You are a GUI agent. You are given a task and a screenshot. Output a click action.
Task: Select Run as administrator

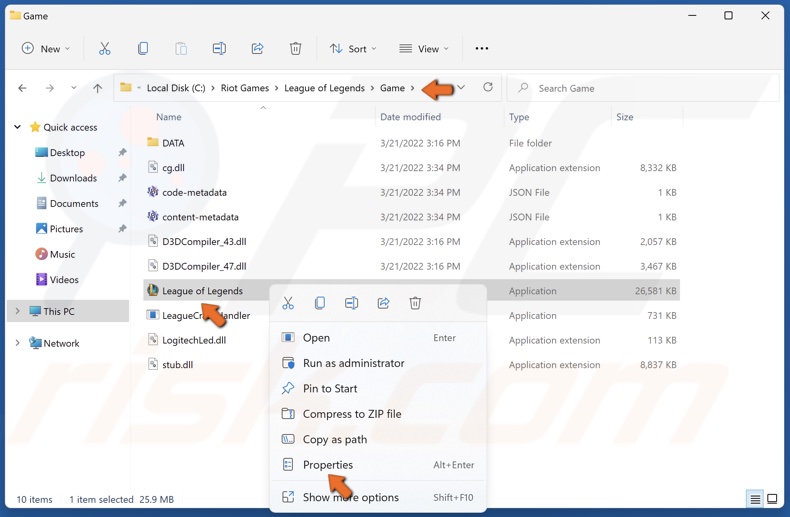[378, 363]
